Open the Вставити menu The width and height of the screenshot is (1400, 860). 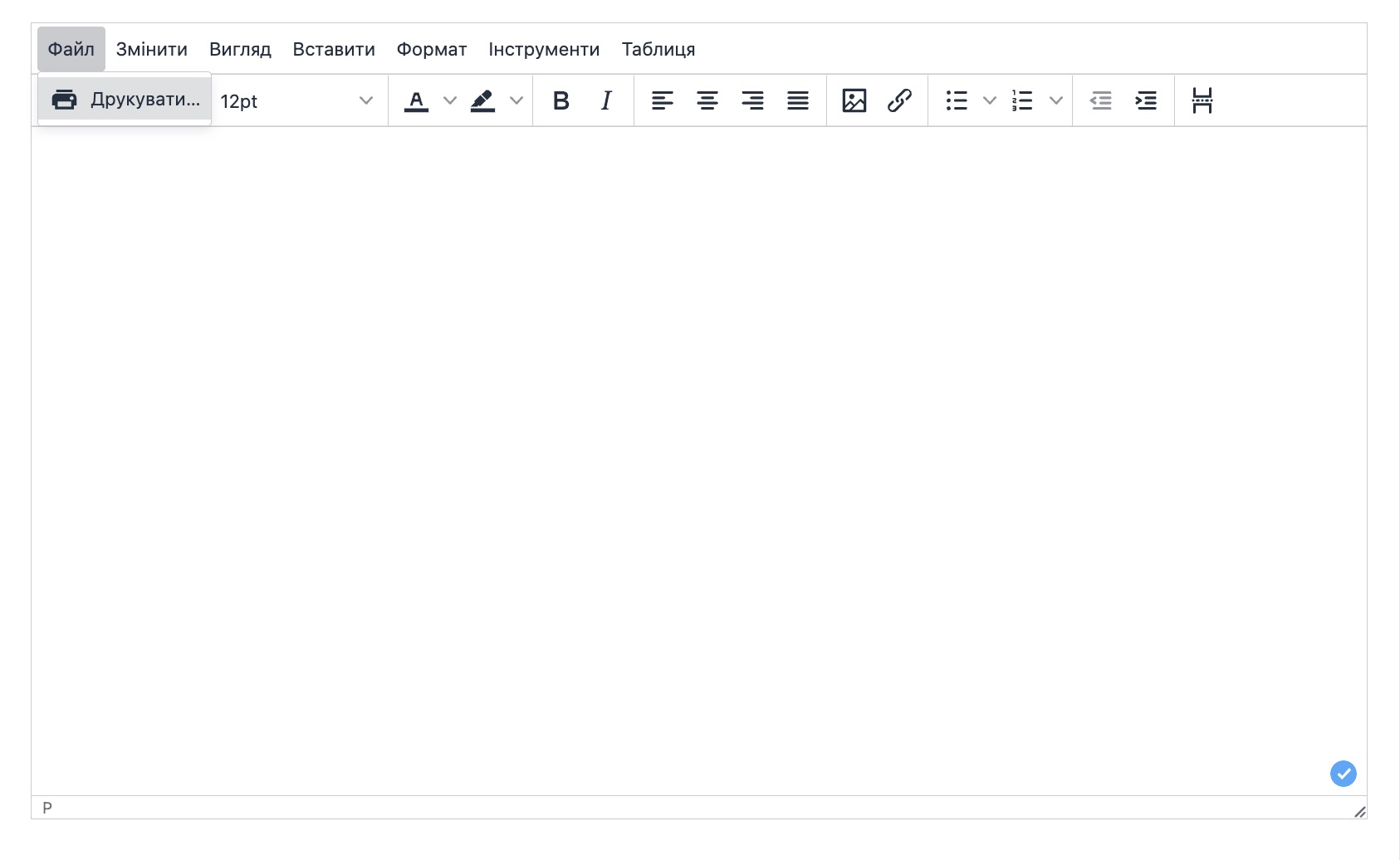(x=334, y=49)
